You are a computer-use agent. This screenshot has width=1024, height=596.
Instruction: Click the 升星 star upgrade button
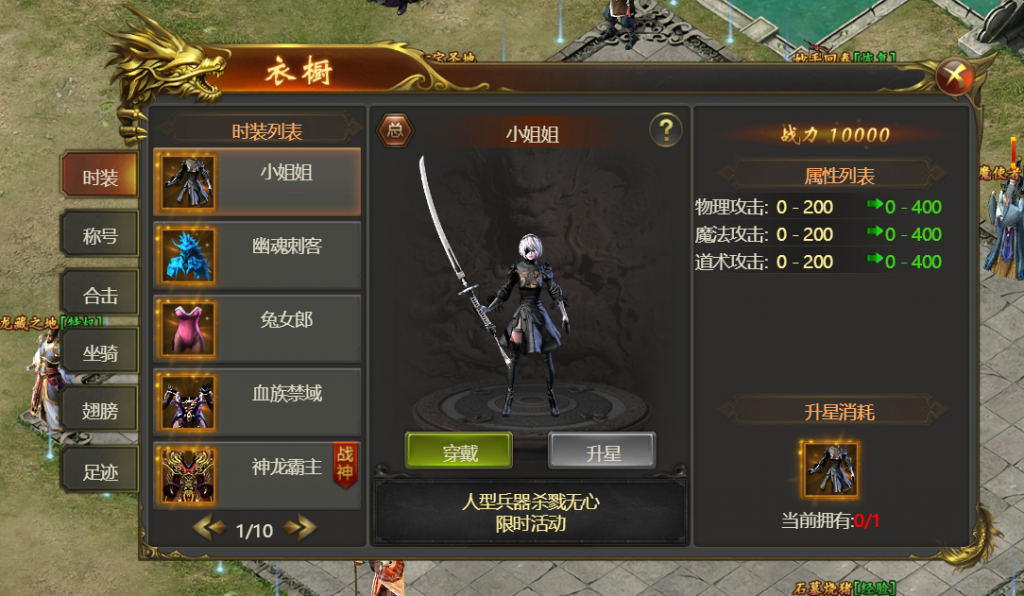[602, 451]
